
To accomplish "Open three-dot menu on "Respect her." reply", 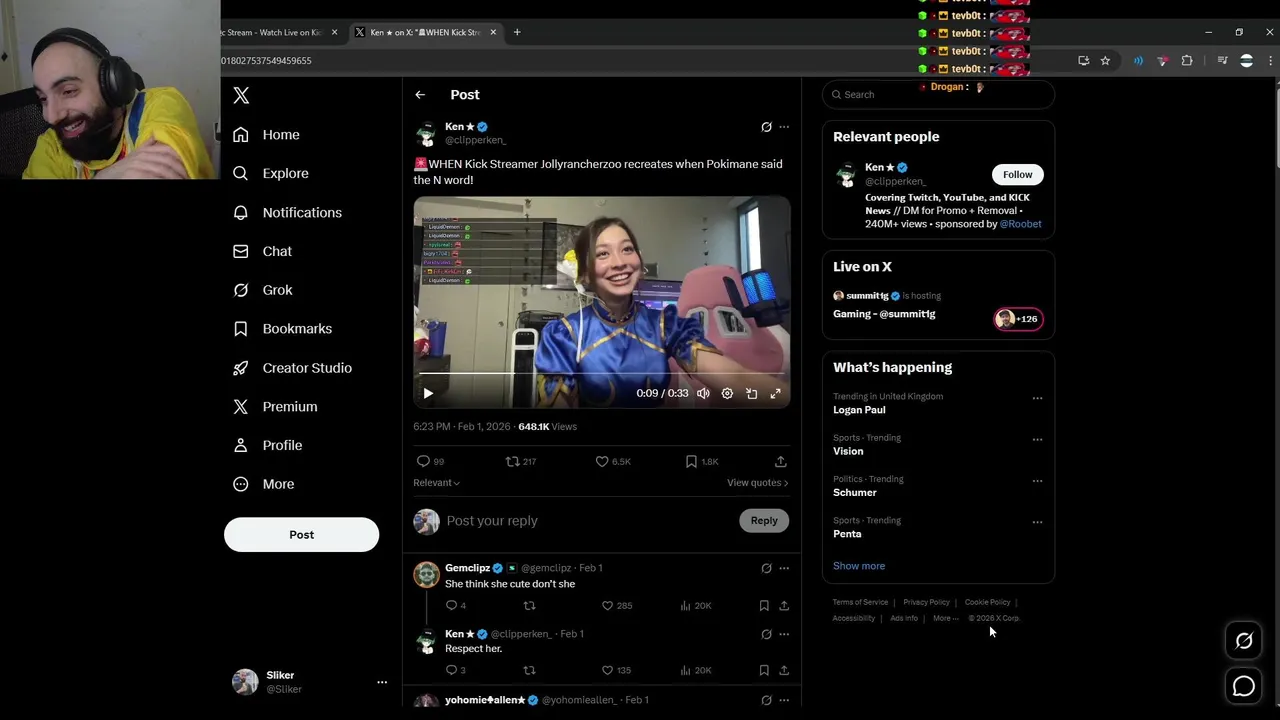I will coord(784,634).
